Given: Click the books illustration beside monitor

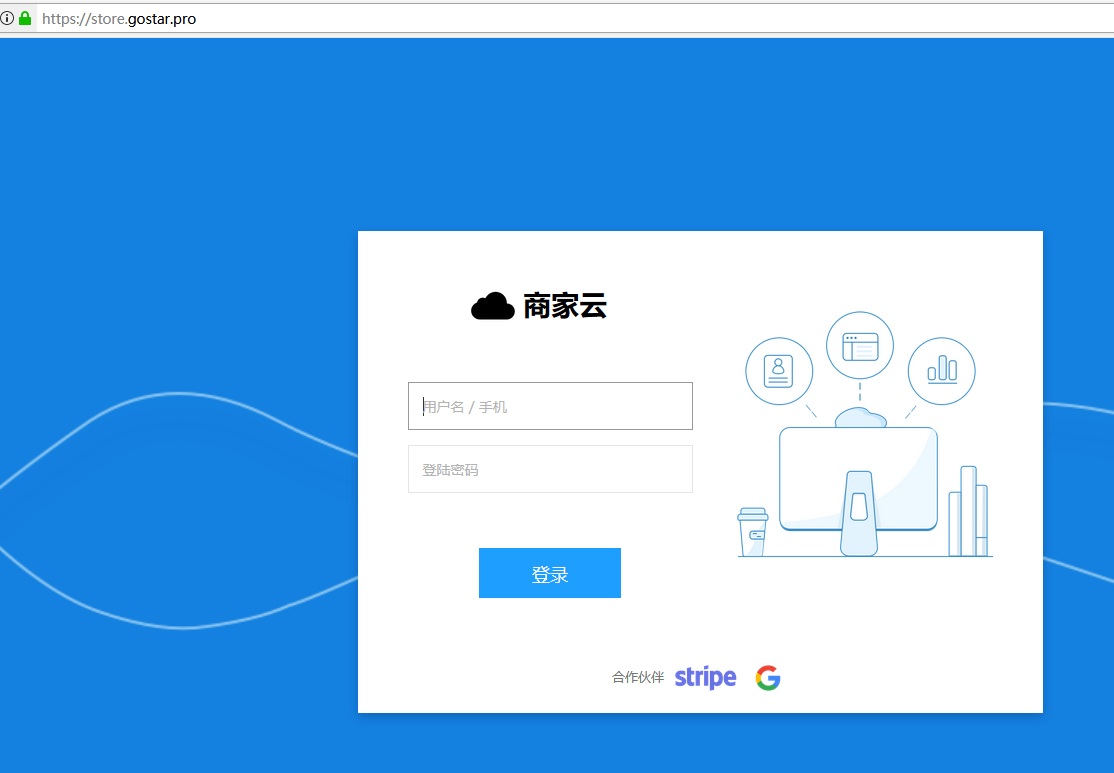Looking at the screenshot, I should point(968,511).
